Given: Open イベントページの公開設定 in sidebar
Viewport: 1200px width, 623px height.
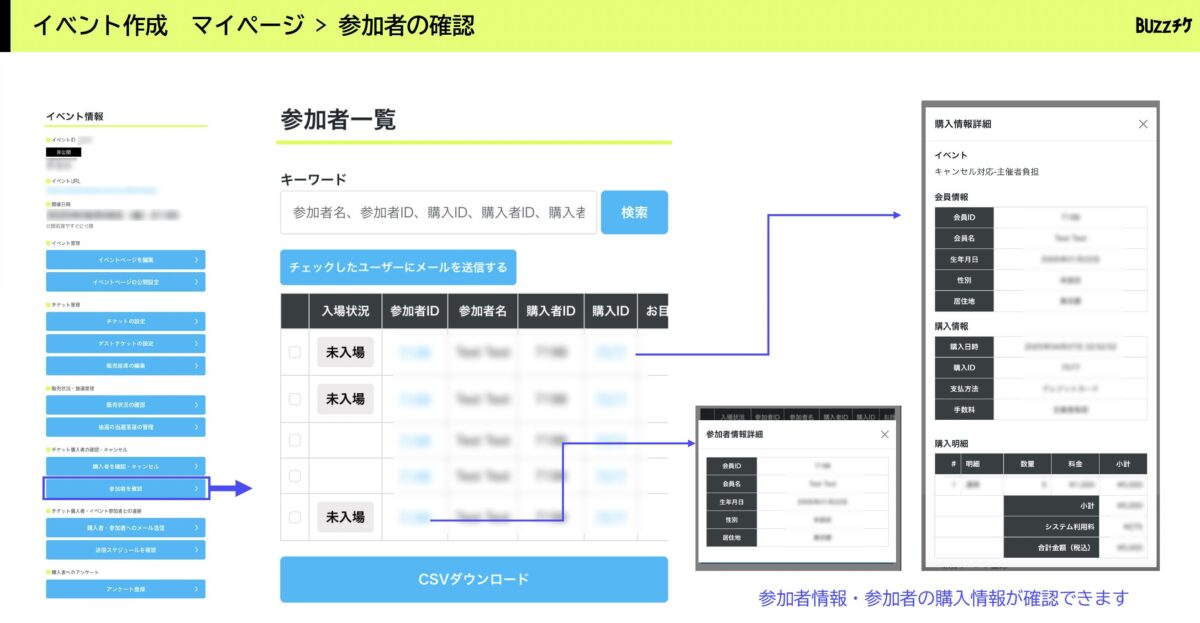Looking at the screenshot, I should coord(125,282).
